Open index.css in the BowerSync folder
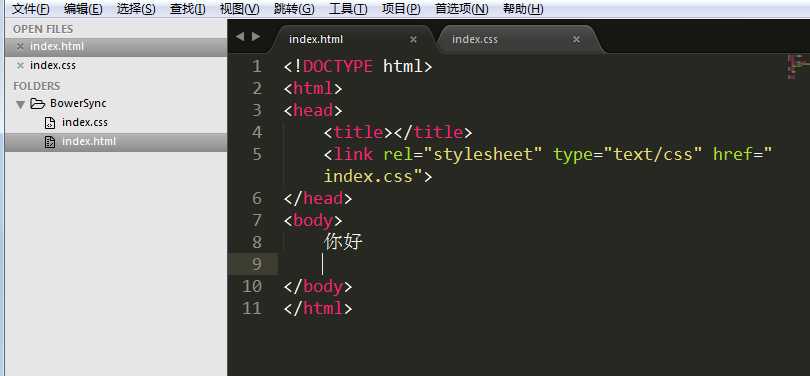Image resolution: width=810 pixels, height=376 pixels. click(85, 122)
